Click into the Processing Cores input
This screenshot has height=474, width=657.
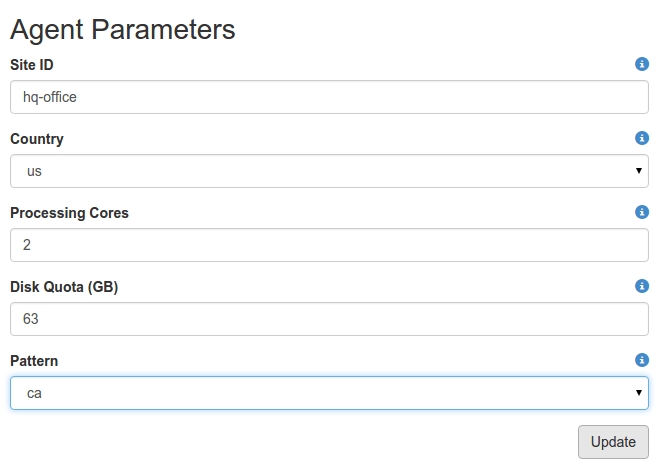point(329,245)
